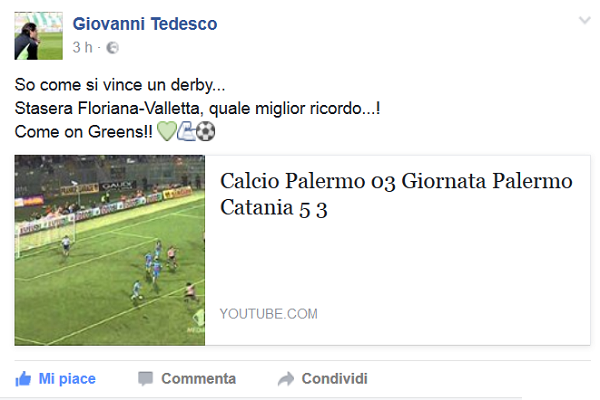Click the speech bubble icon beside Commenta
Viewport: 600px width, 400px height.
pyautogui.click(x=145, y=379)
